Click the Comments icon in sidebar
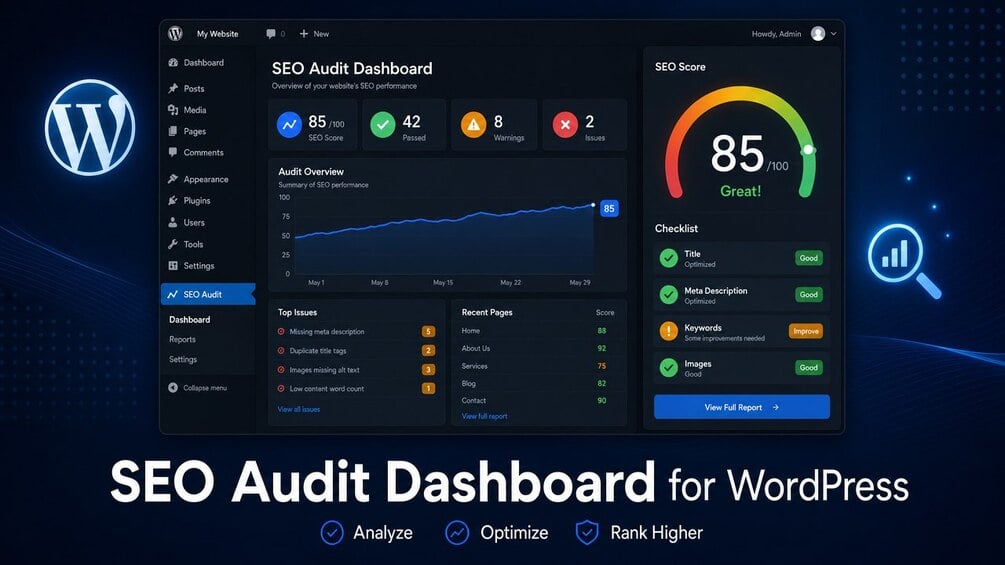The width and height of the screenshot is (1005, 565). pyautogui.click(x=173, y=152)
